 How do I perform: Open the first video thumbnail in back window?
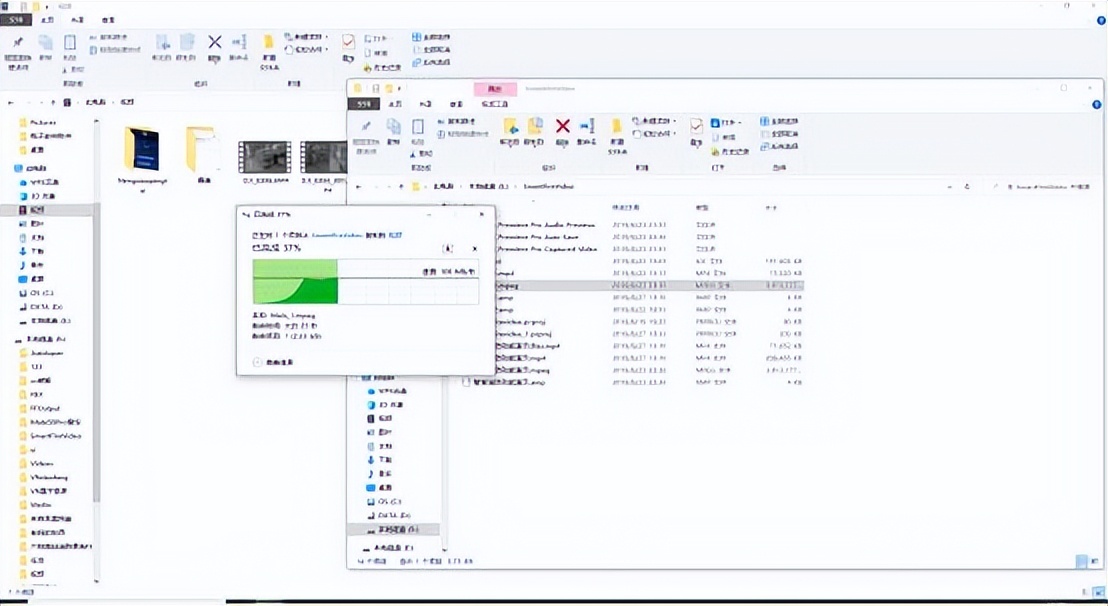click(x=264, y=157)
